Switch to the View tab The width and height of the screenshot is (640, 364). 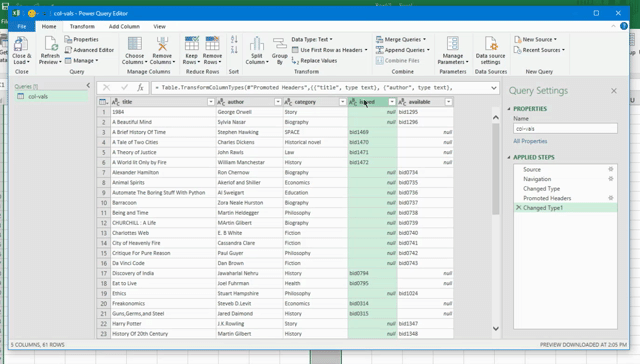160,26
